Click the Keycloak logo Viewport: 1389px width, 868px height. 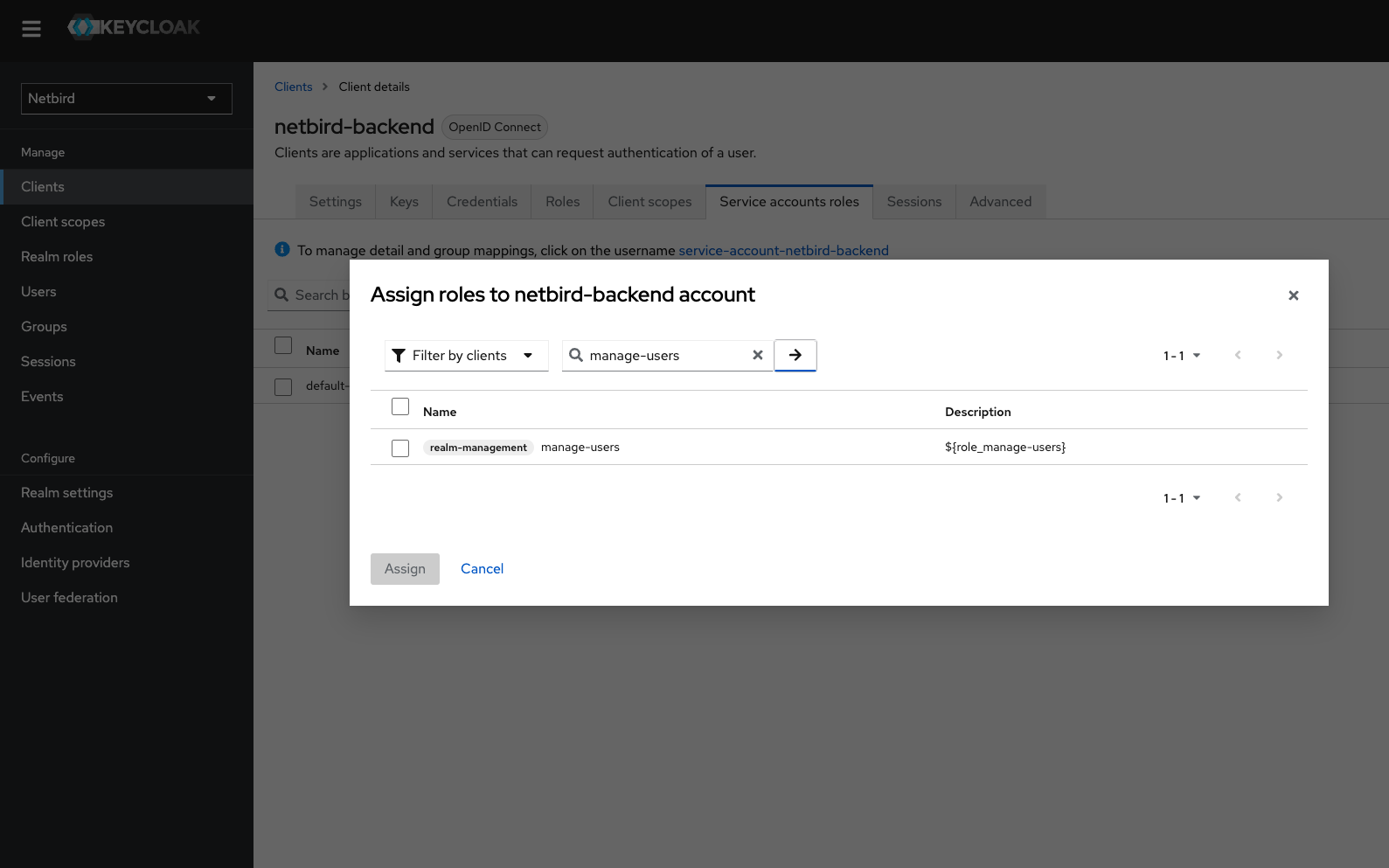click(134, 27)
